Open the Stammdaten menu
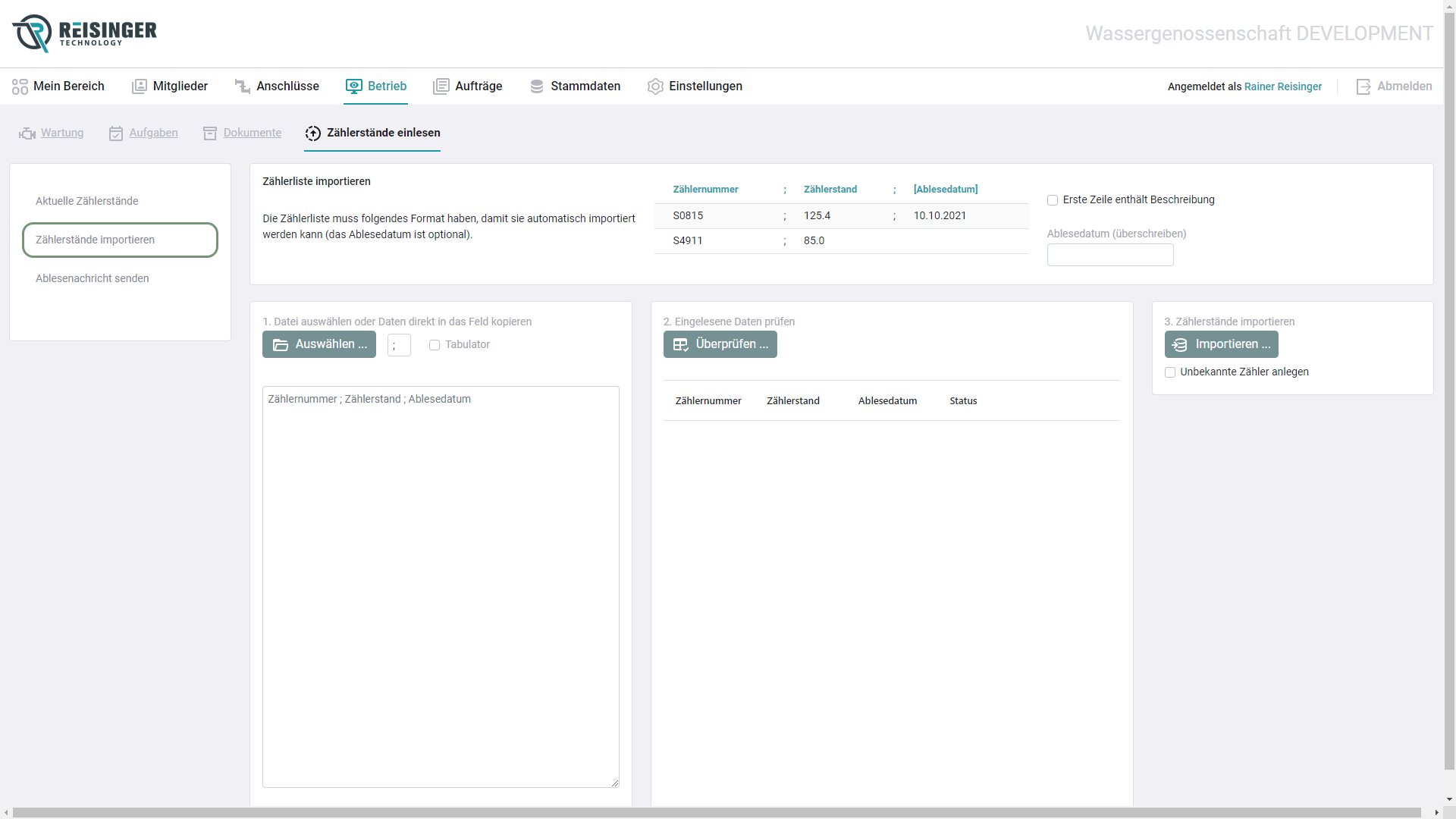This screenshot has width=1456, height=819. (x=576, y=86)
